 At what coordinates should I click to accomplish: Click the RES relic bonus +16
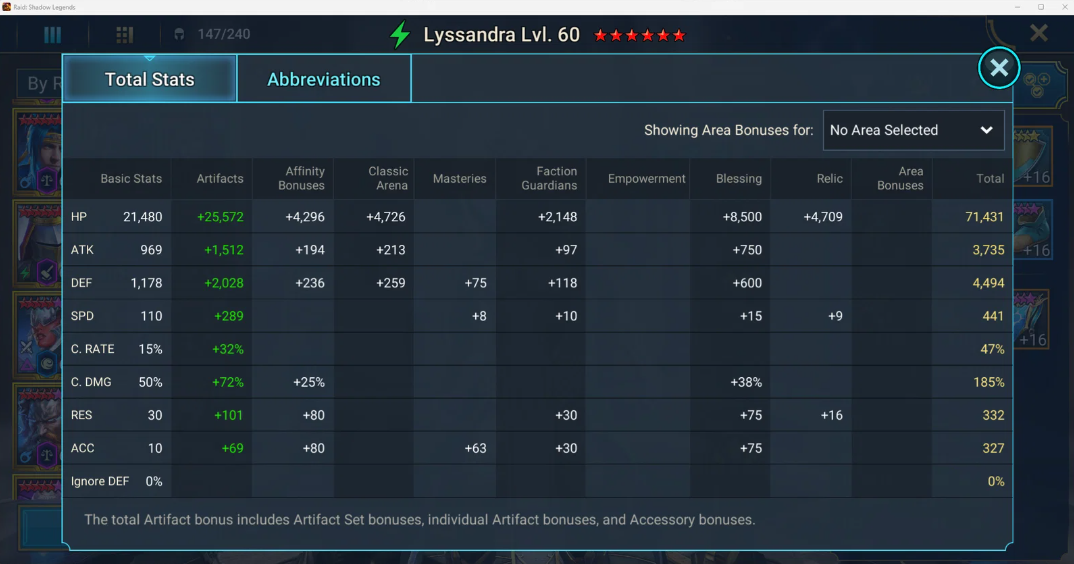[832, 415]
